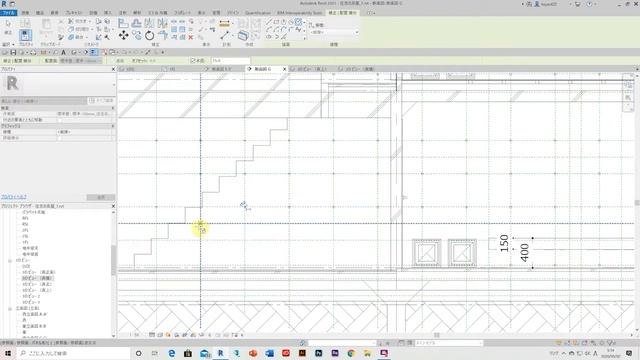Select the Offset tool in the Modify panel

click(x=136, y=23)
